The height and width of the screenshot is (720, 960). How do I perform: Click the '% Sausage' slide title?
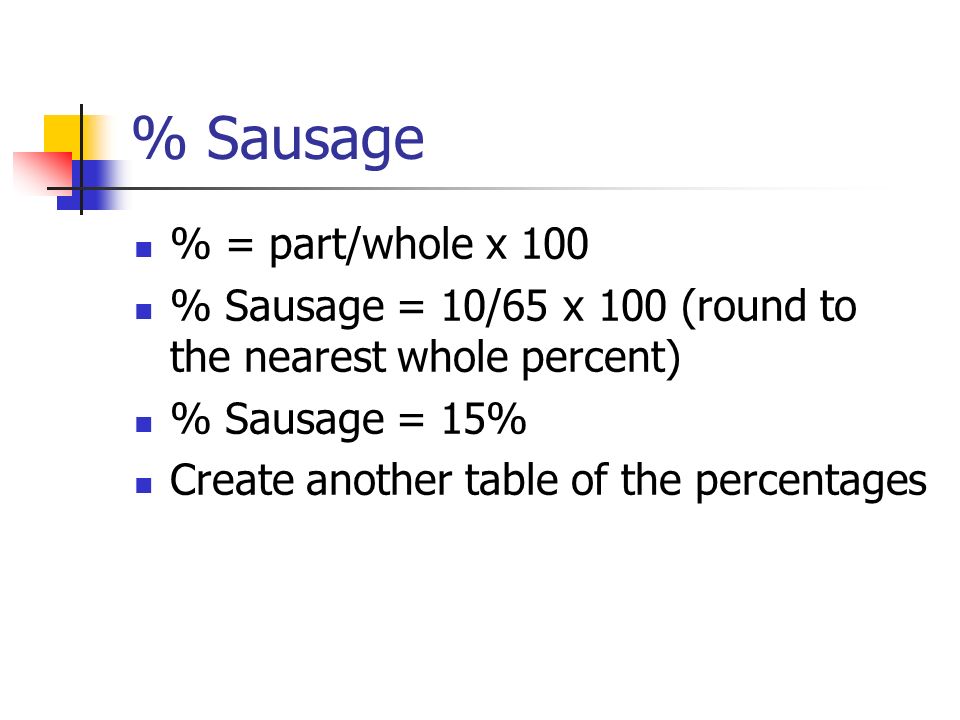pos(278,141)
